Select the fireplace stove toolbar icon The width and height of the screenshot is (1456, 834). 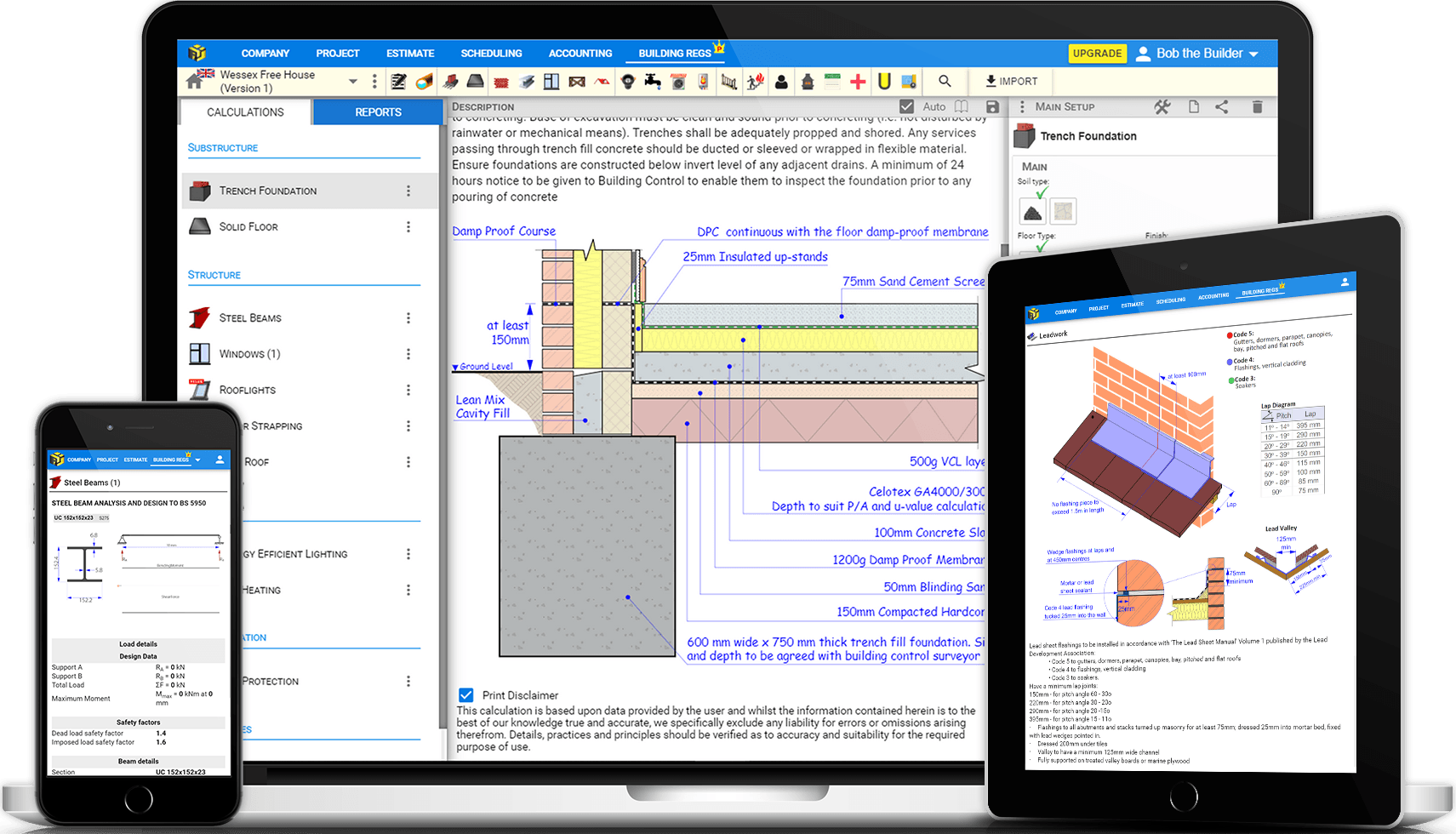(x=808, y=82)
